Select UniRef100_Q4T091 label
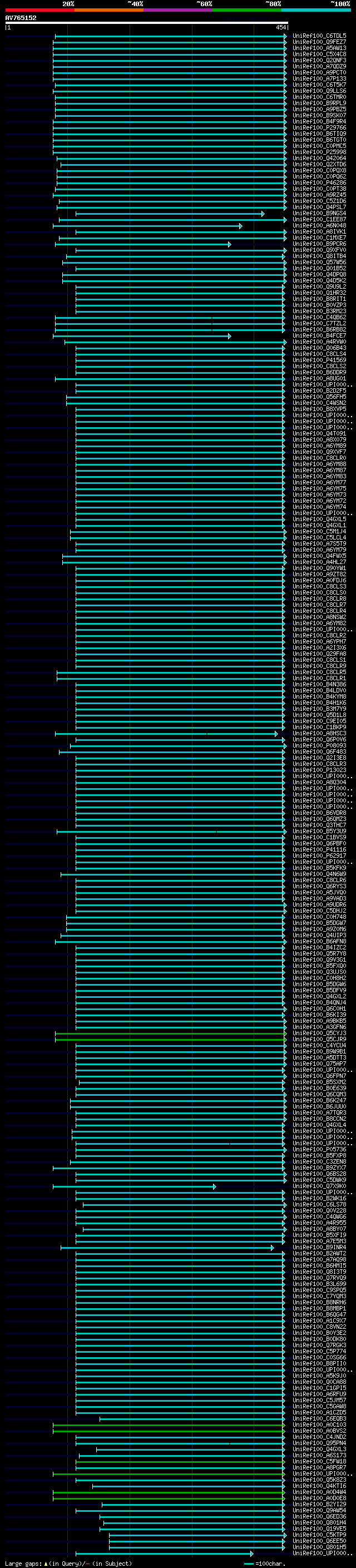356x1568 pixels. (x=319, y=434)
